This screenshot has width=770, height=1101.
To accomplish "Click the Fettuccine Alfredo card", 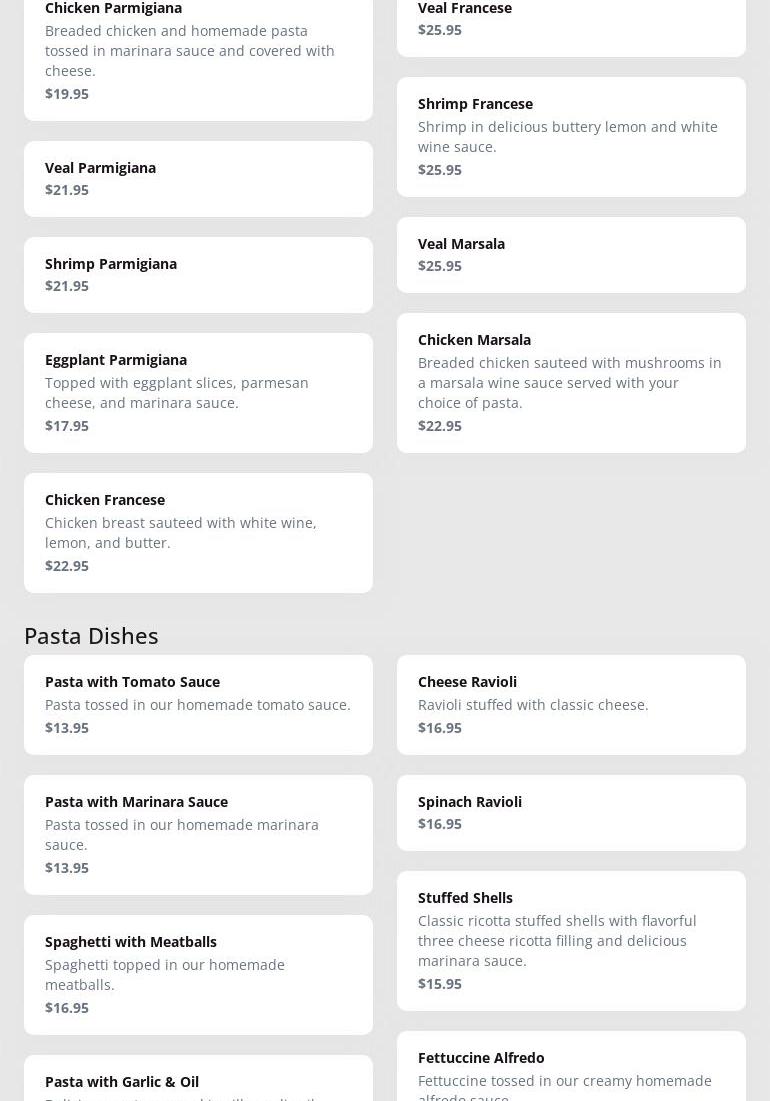I will pos(571,1067).
